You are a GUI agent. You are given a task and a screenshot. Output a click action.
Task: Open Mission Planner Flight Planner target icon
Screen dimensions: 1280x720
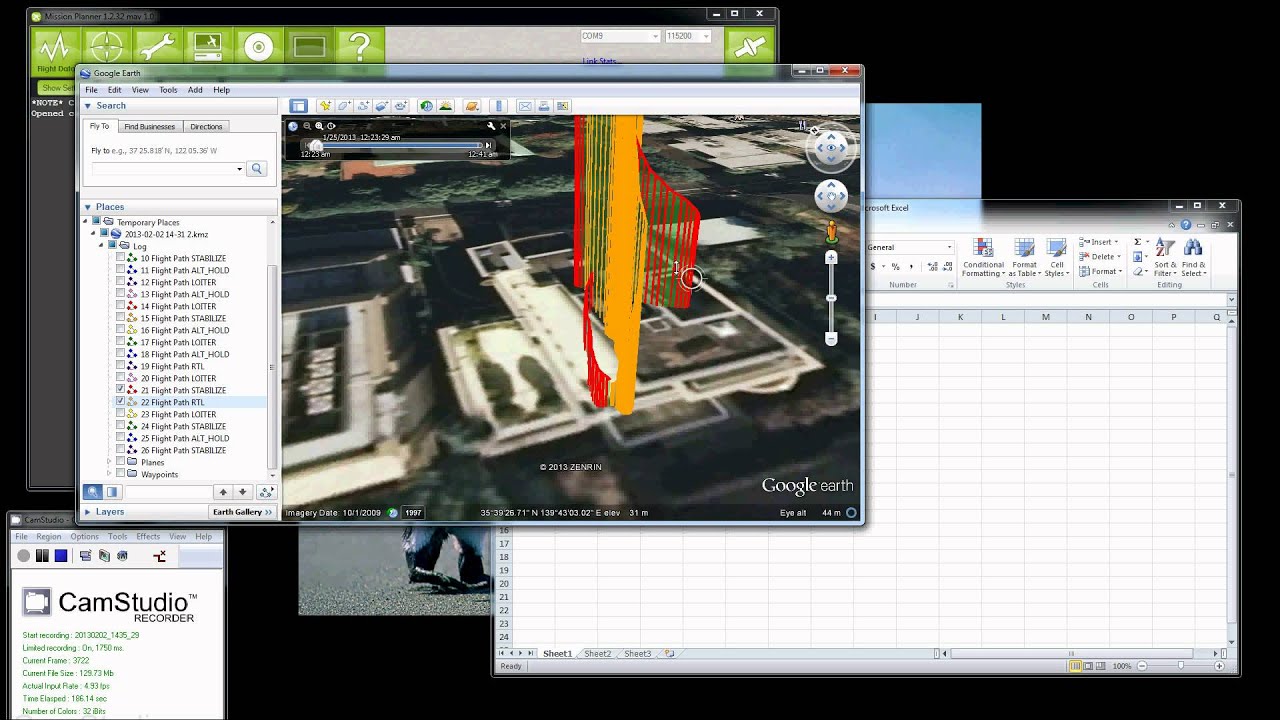pyautogui.click(x=105, y=48)
